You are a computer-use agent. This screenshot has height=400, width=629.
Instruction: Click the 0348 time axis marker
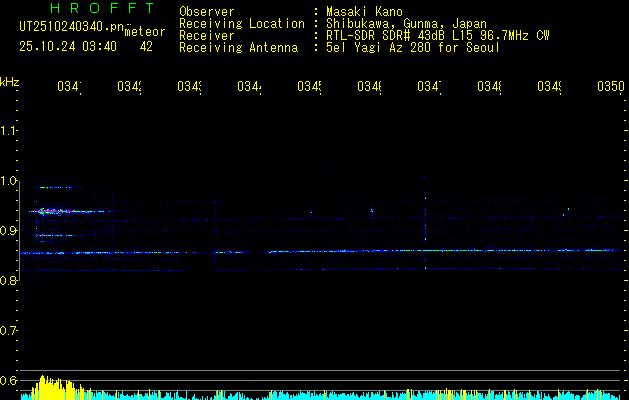coord(489,86)
